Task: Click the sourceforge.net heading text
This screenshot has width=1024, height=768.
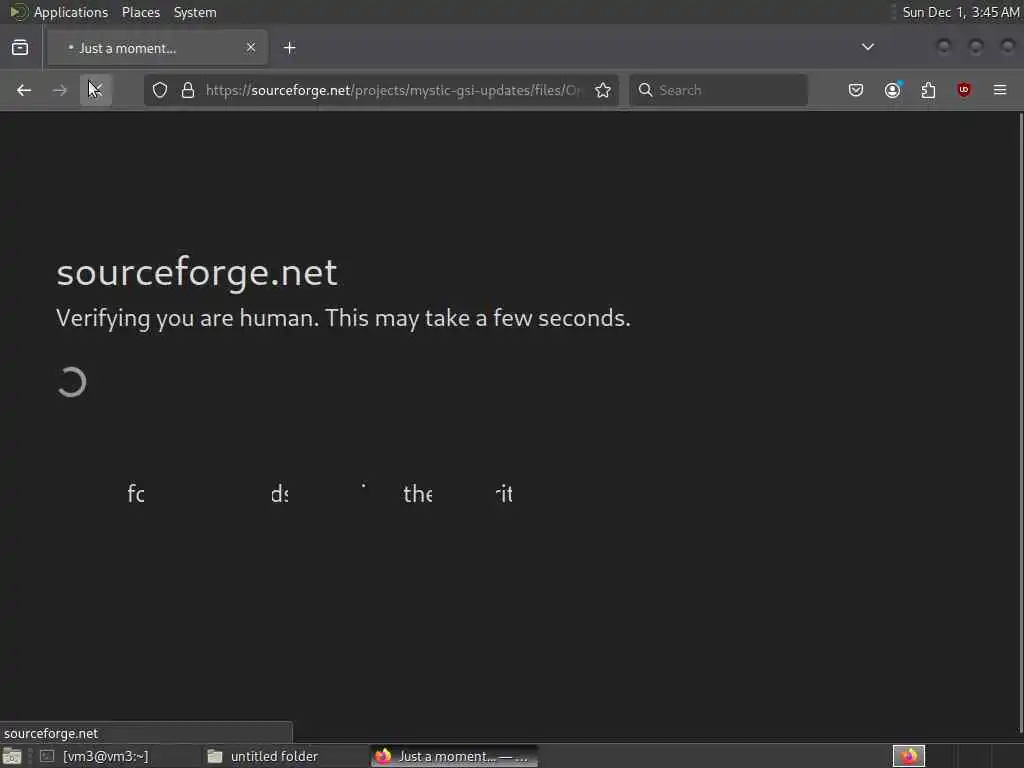Action: point(197,272)
